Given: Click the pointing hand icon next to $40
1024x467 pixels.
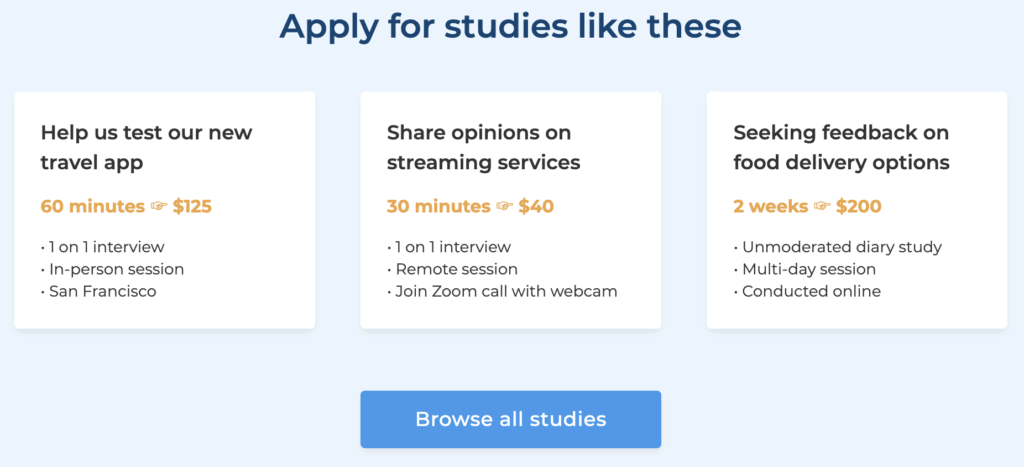Looking at the screenshot, I should (504, 207).
